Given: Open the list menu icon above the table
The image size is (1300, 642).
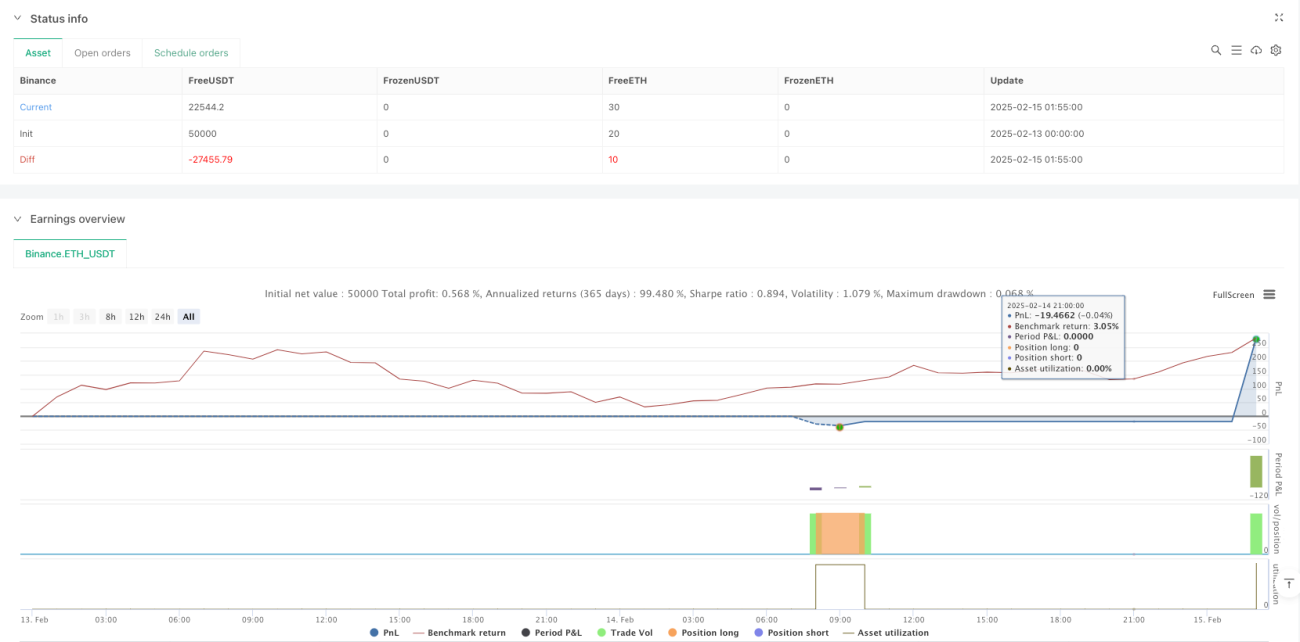Looking at the screenshot, I should (1236, 50).
